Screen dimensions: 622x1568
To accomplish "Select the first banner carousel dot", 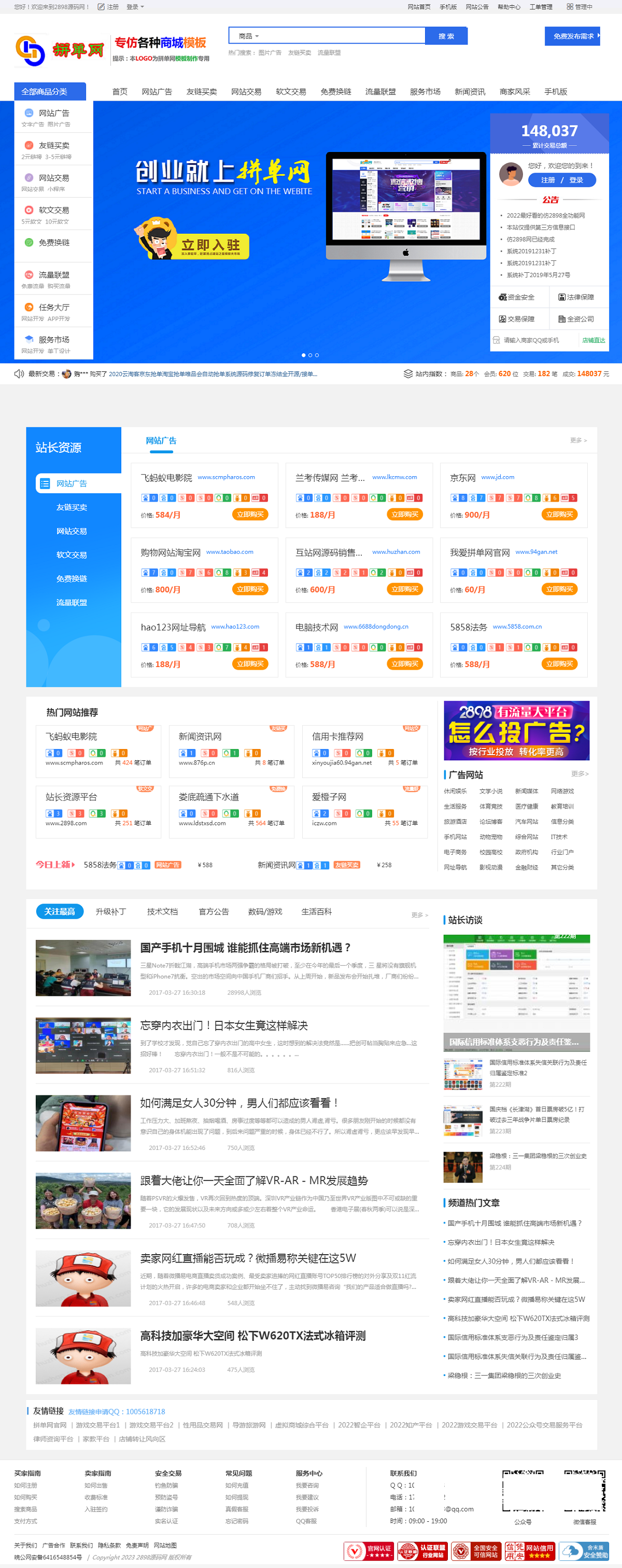I will pos(303,355).
